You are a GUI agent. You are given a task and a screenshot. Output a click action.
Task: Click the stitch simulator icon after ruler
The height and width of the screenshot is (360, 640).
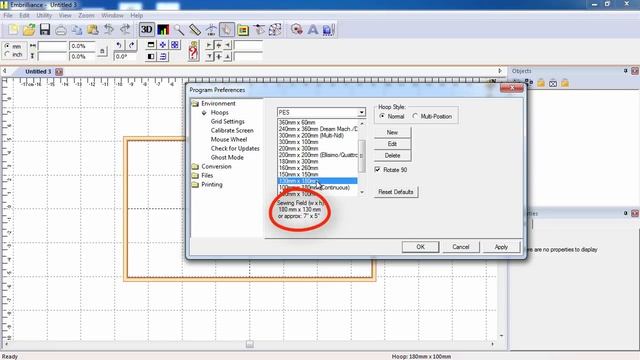pos(211,29)
